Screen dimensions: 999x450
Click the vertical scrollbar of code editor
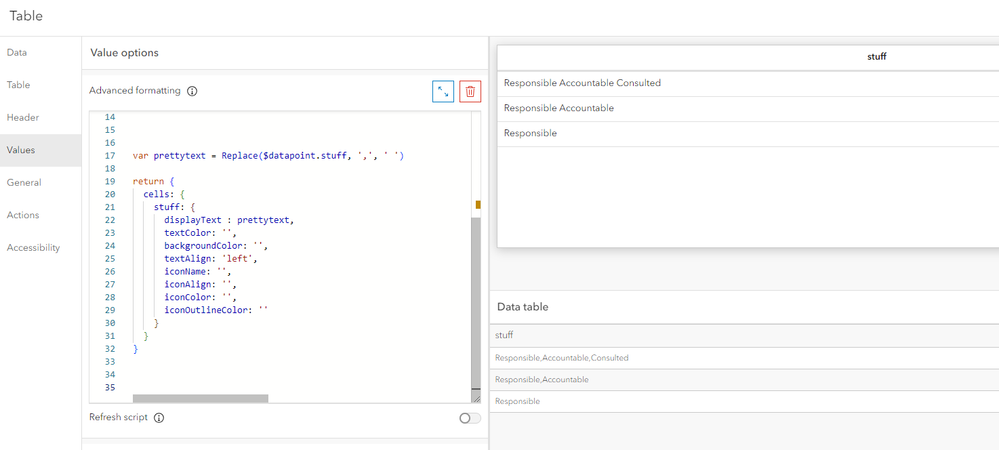[476, 300]
